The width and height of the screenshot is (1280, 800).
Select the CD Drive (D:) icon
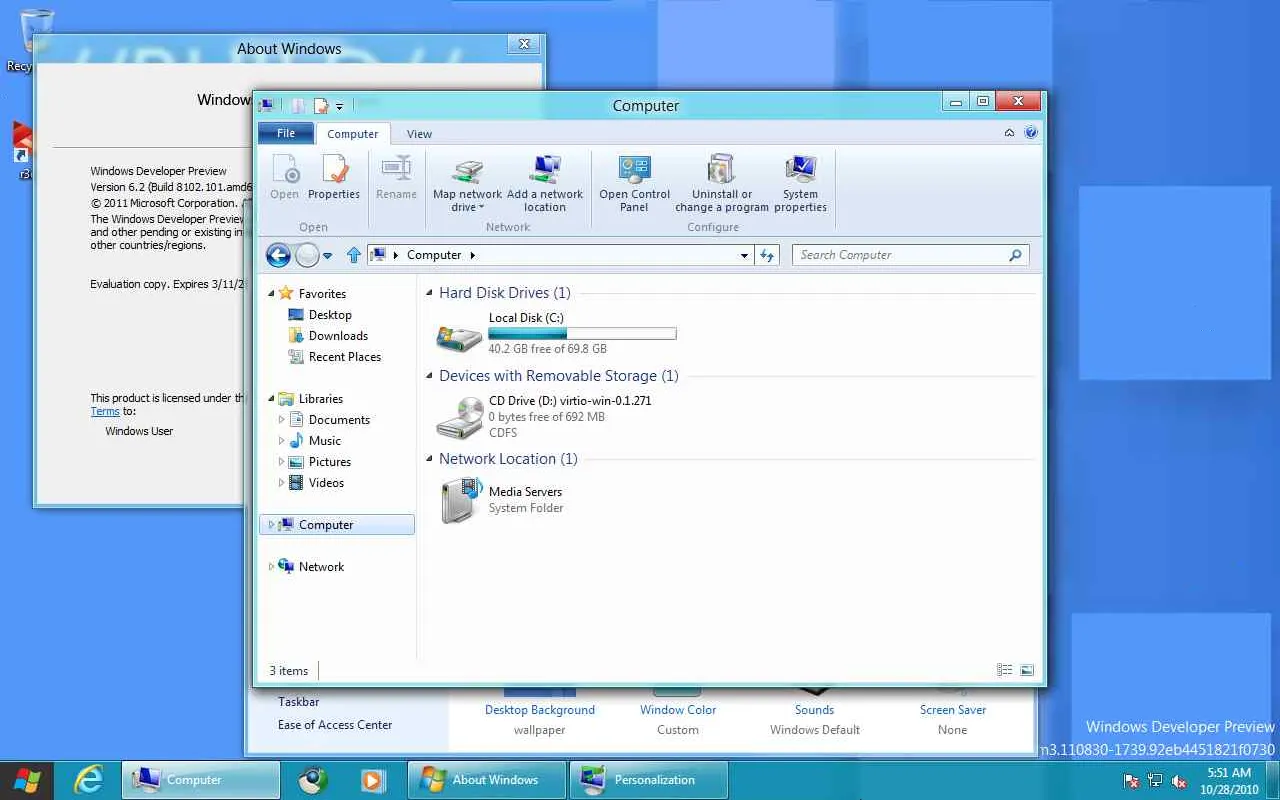pos(460,417)
